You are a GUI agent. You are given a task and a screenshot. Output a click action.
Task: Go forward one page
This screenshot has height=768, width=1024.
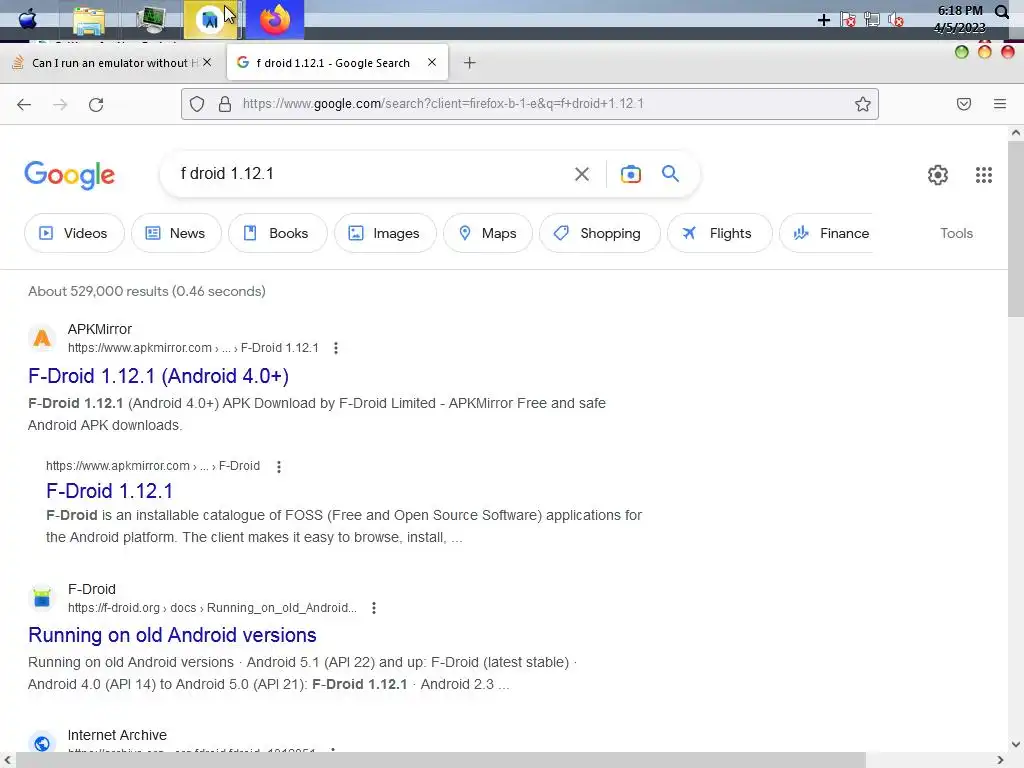(x=60, y=104)
